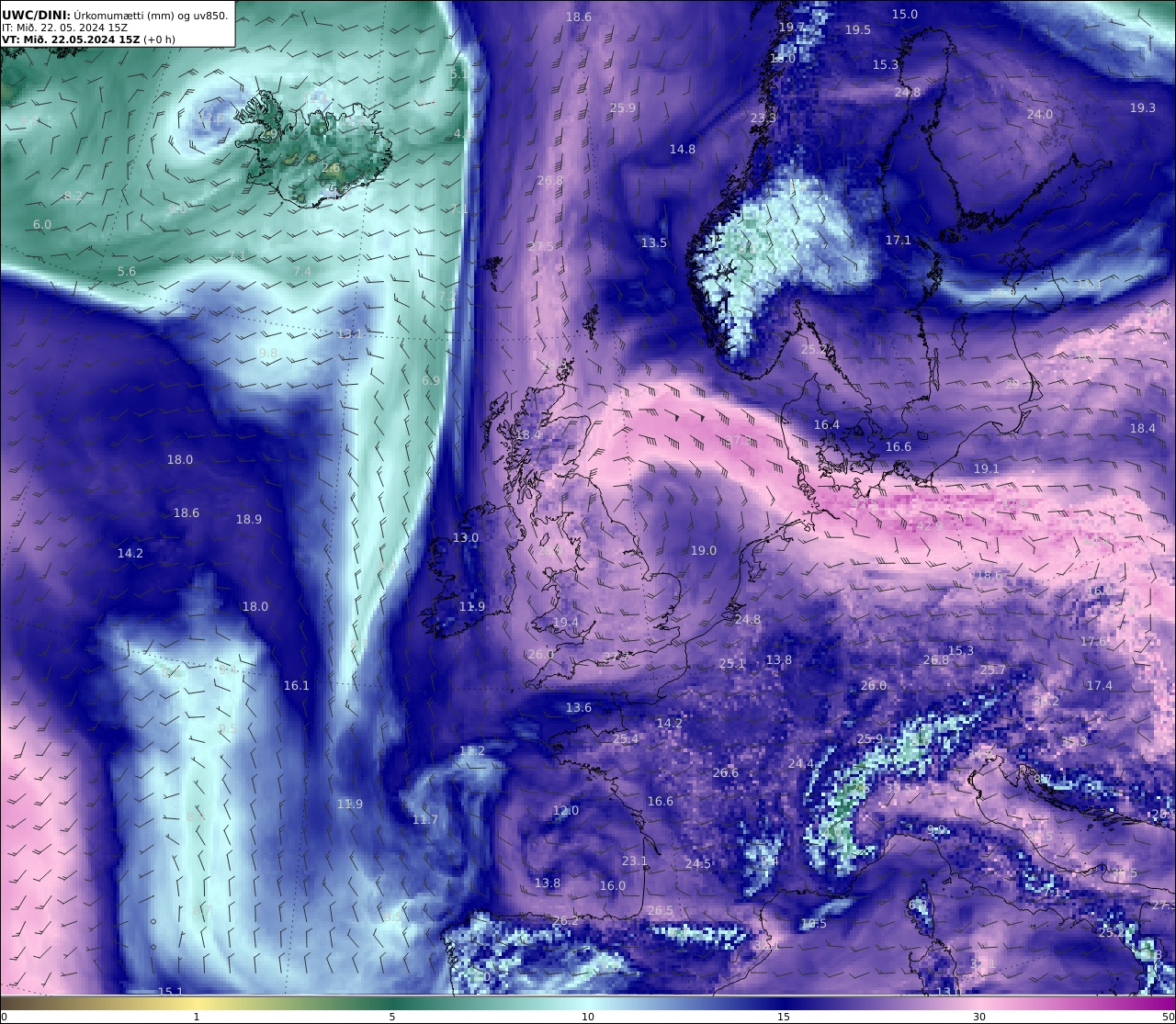Click the 9.8 value in the Atlantic
The image size is (1176, 1024).
coord(268,353)
